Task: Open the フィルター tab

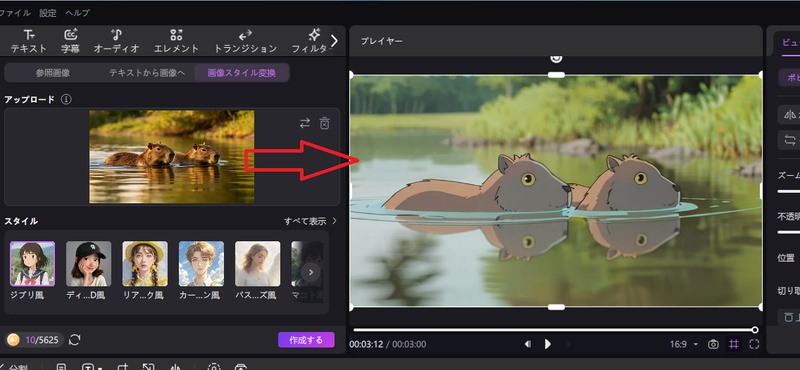Action: [310, 41]
